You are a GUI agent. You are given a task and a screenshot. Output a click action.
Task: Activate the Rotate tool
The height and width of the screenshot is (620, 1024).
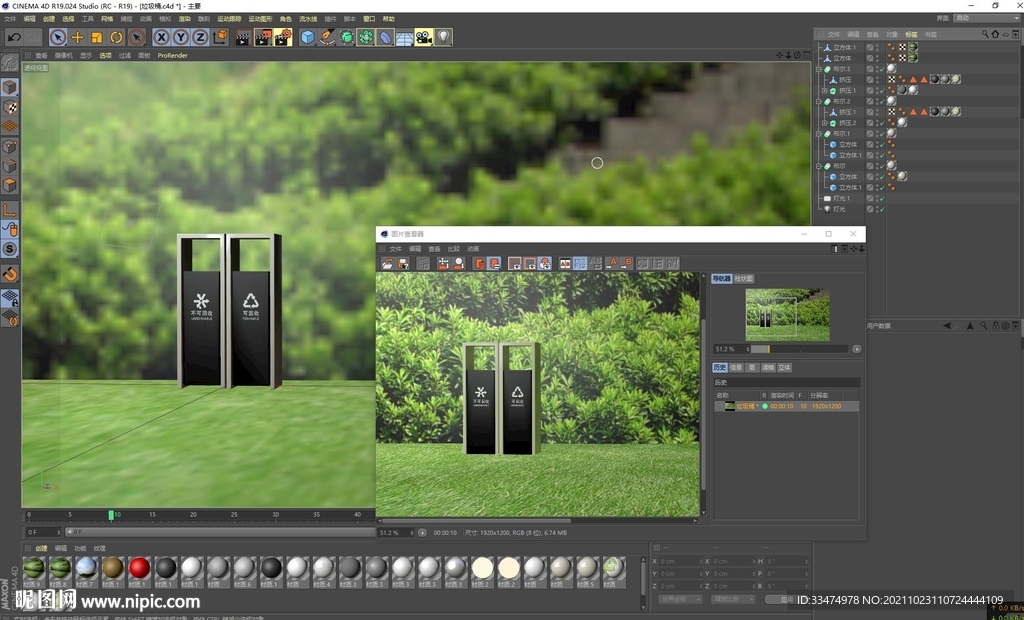(x=116, y=37)
